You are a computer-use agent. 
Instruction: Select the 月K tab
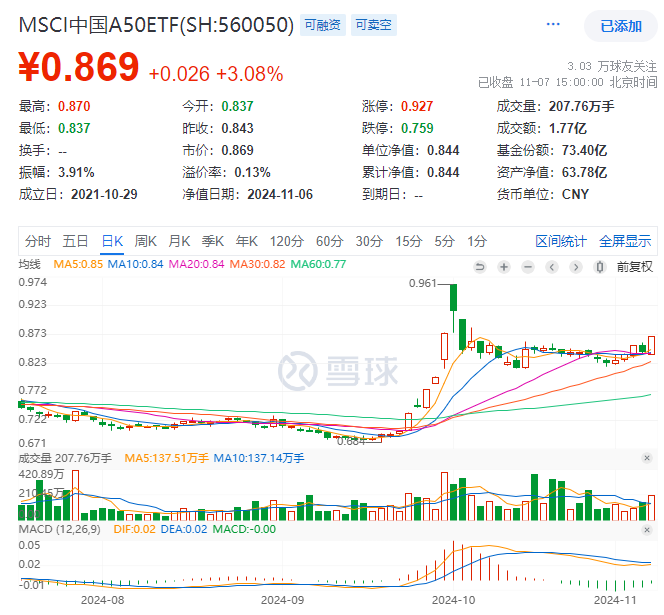[x=179, y=241]
